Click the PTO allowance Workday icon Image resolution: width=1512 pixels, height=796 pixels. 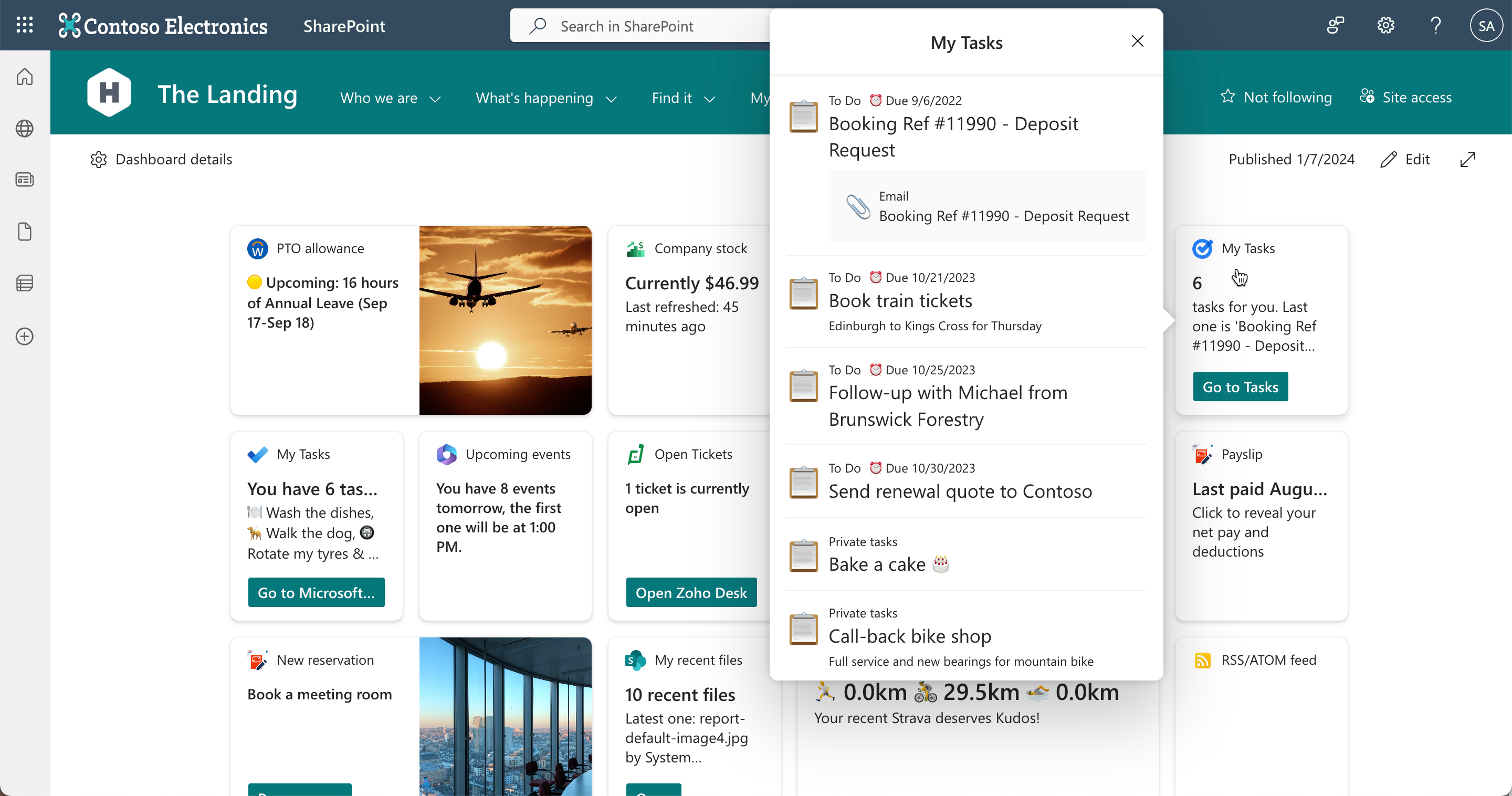(258, 248)
